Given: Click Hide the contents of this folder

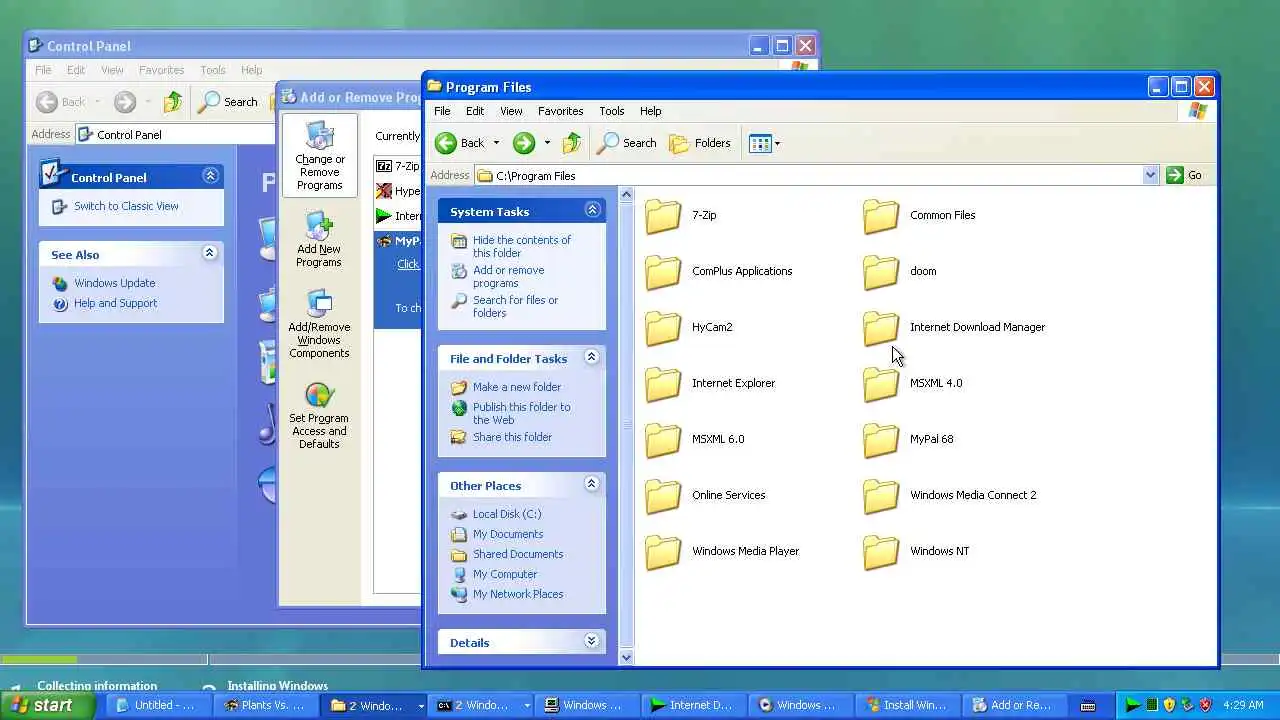Looking at the screenshot, I should pos(511,246).
